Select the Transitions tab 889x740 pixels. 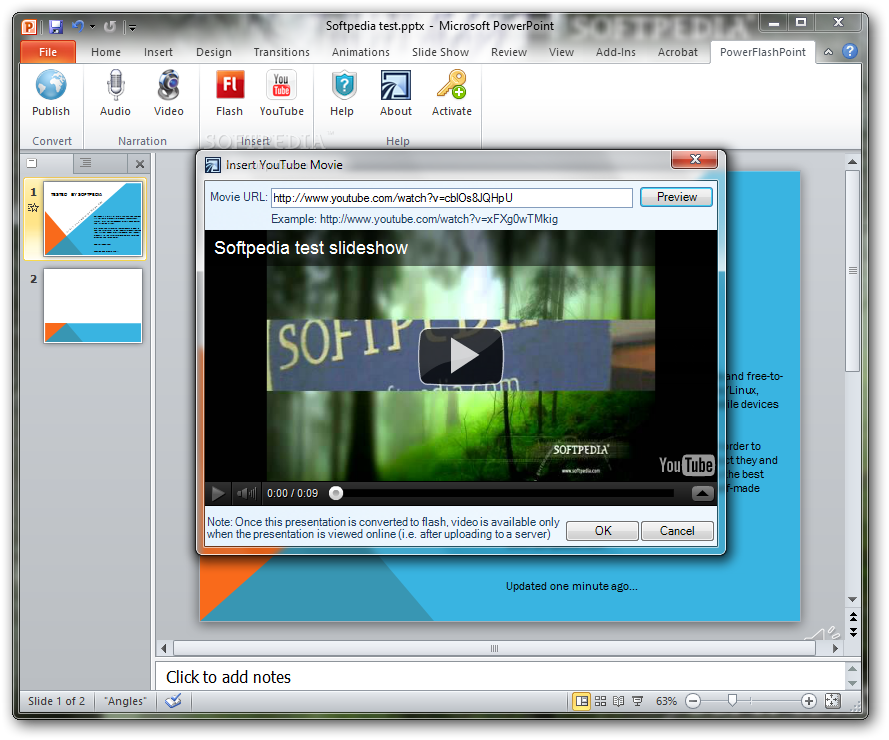click(281, 52)
